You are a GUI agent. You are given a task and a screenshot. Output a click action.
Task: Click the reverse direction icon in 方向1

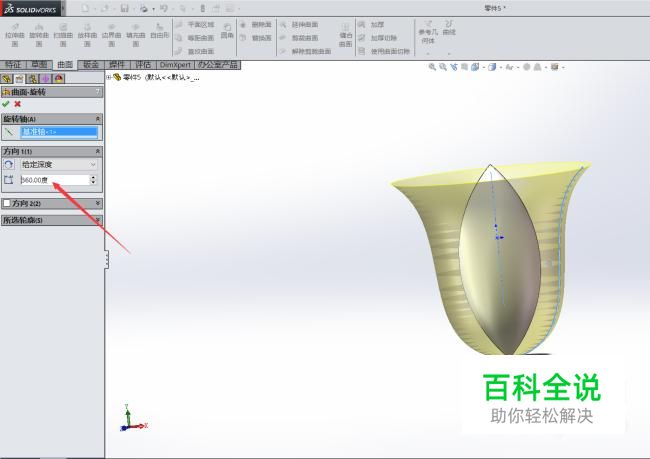pyautogui.click(x=8, y=165)
